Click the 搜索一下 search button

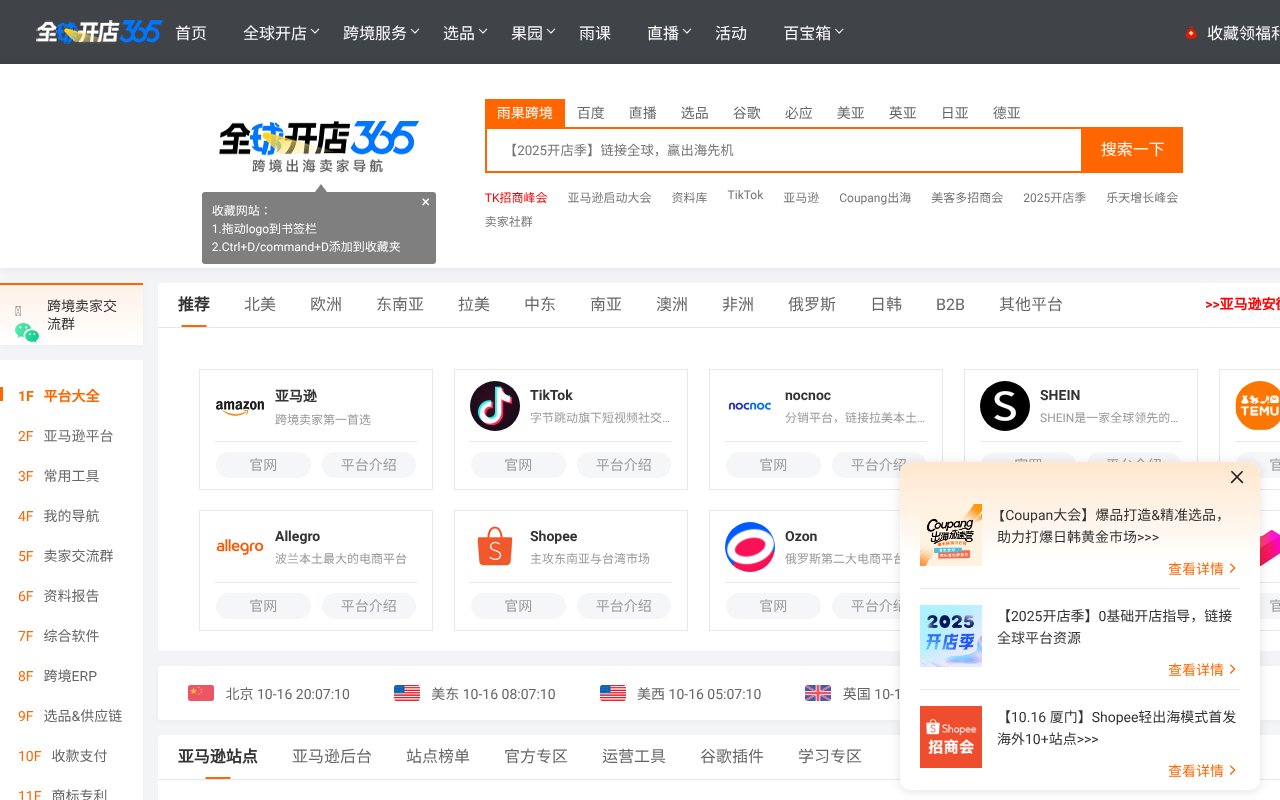1131,149
